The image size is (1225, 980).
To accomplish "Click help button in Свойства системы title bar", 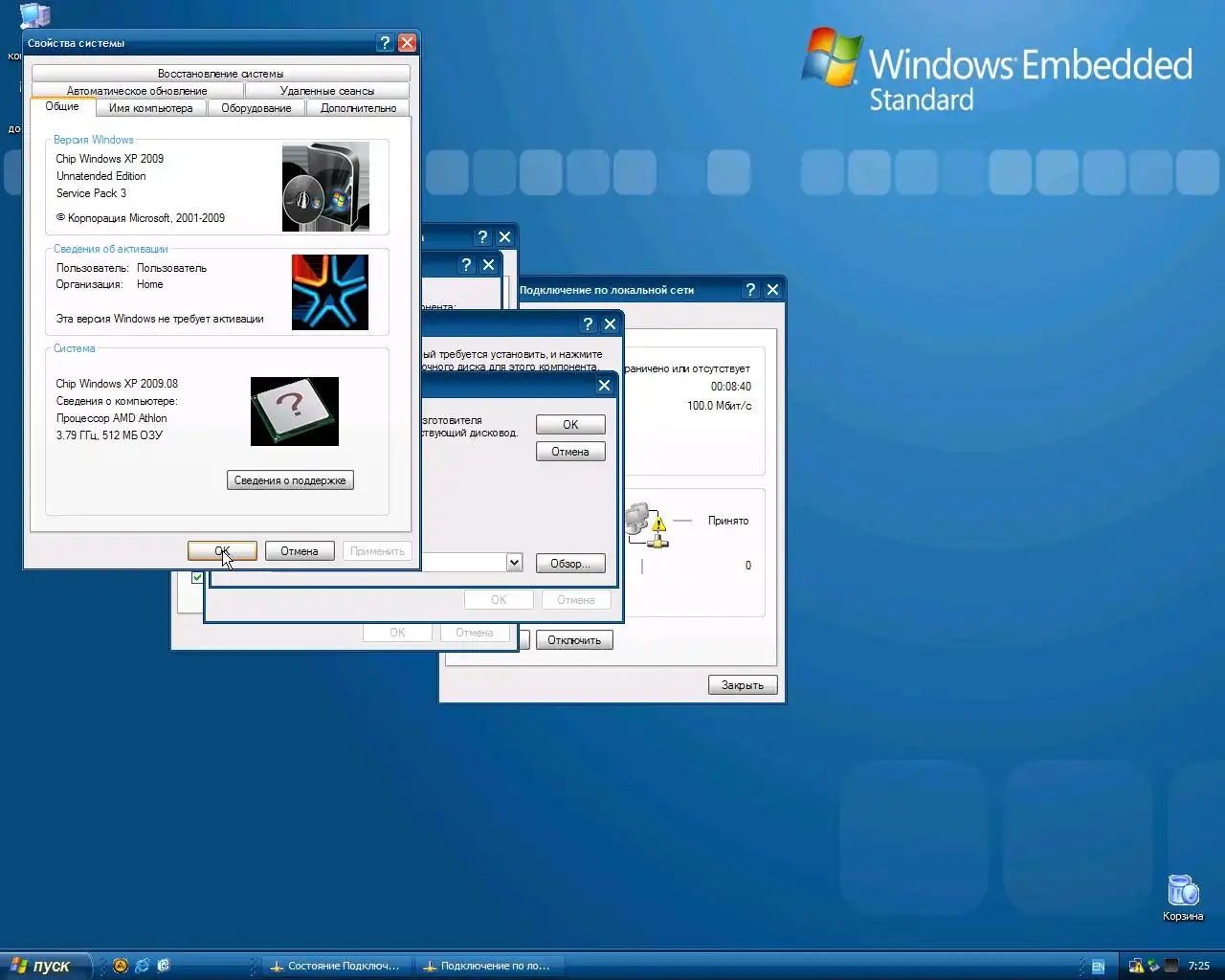I will 385,43.
